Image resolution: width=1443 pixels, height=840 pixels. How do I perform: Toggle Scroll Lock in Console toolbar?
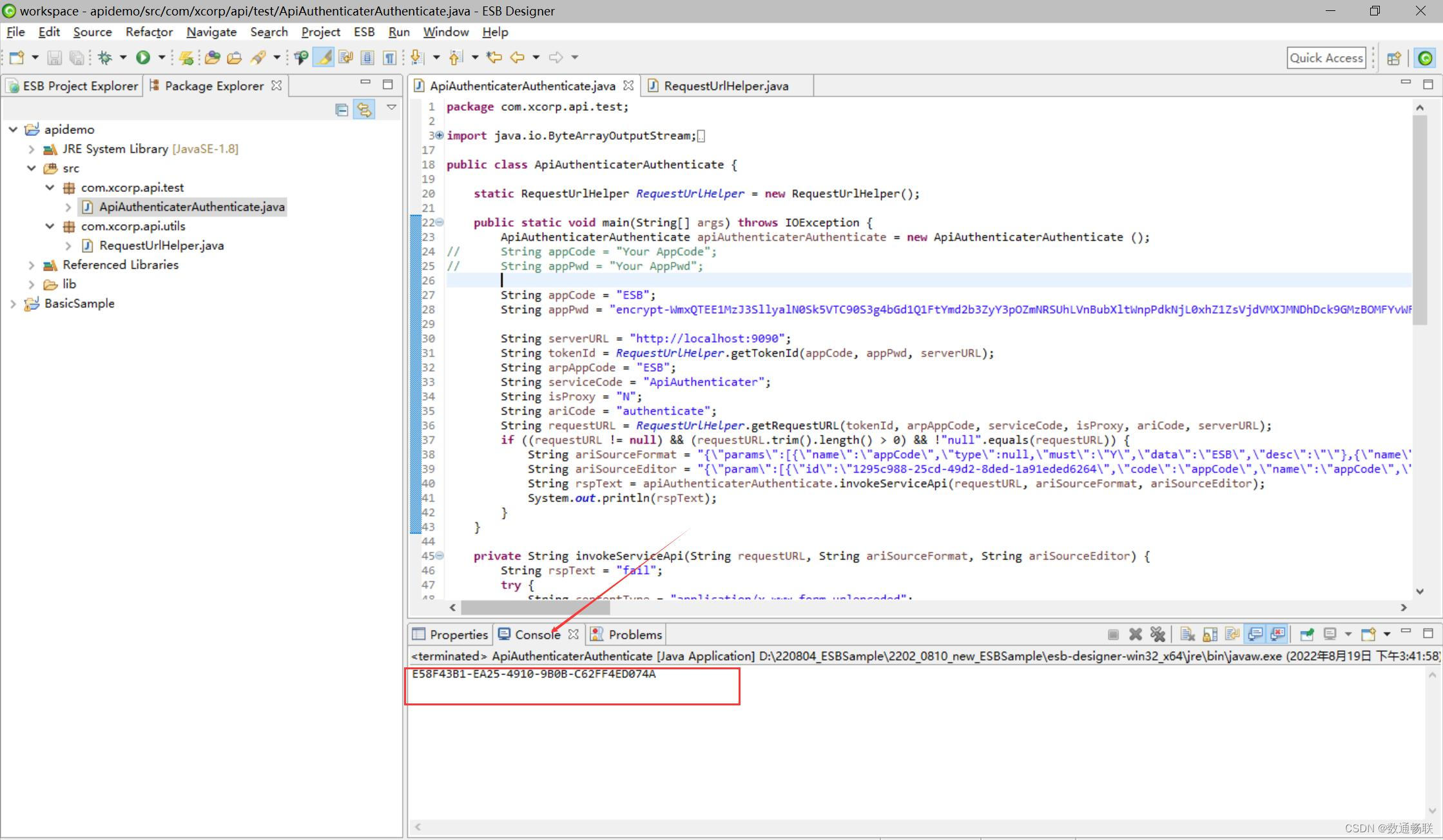point(1210,635)
